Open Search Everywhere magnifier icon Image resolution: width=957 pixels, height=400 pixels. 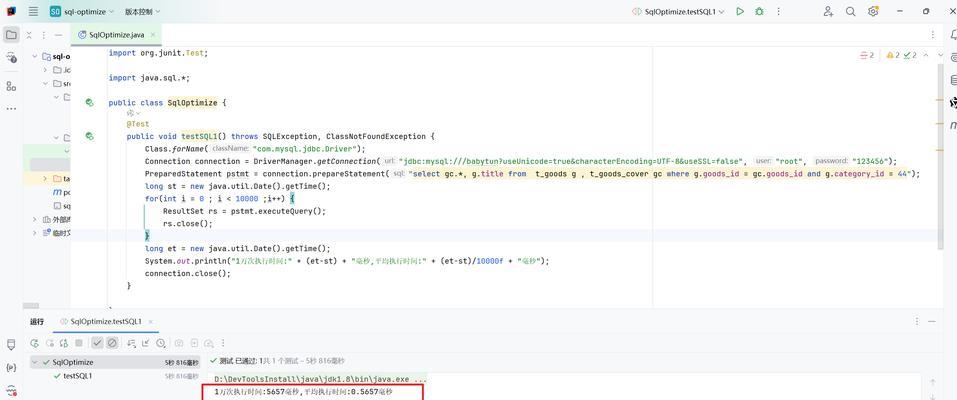(x=850, y=11)
